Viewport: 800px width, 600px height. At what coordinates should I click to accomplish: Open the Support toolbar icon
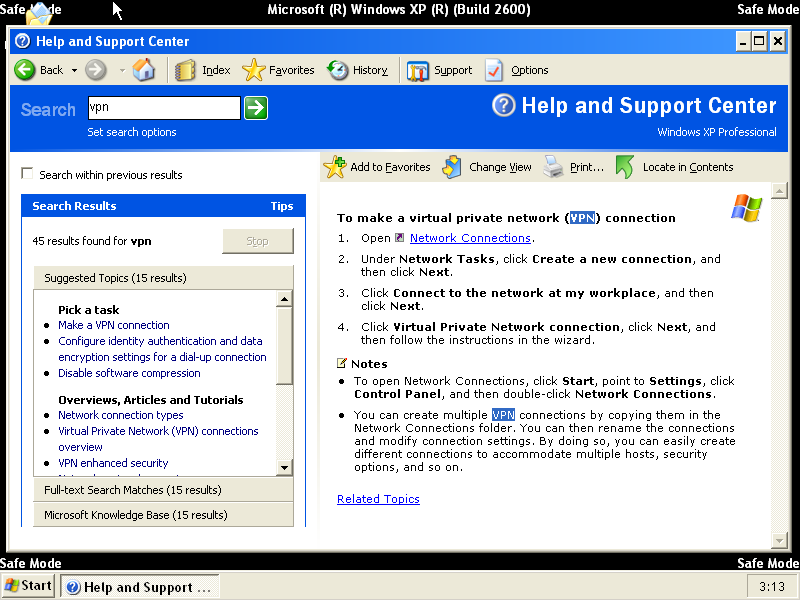tap(418, 70)
